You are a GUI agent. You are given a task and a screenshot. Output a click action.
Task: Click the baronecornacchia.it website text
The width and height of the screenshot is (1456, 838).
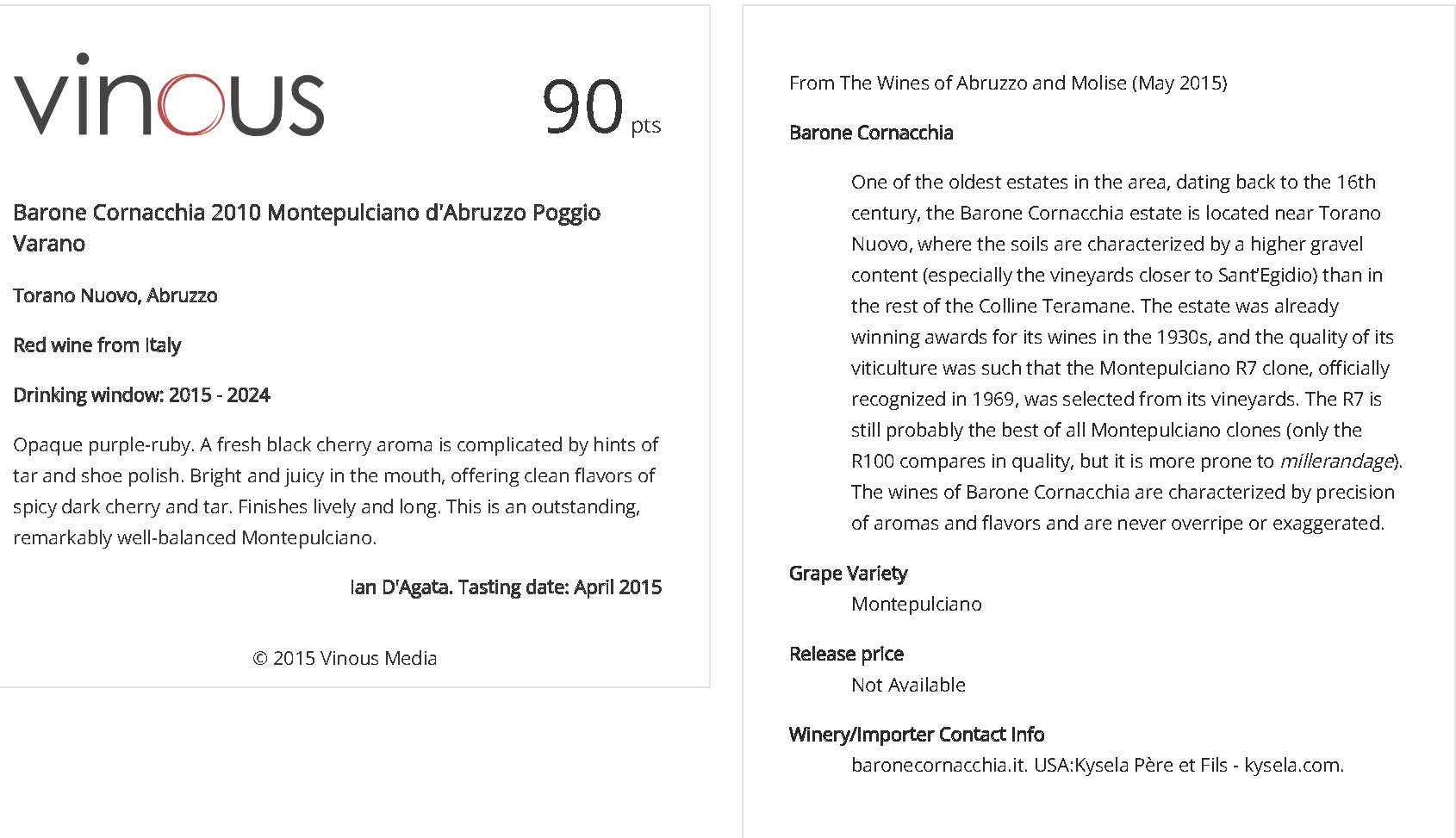coord(938,765)
